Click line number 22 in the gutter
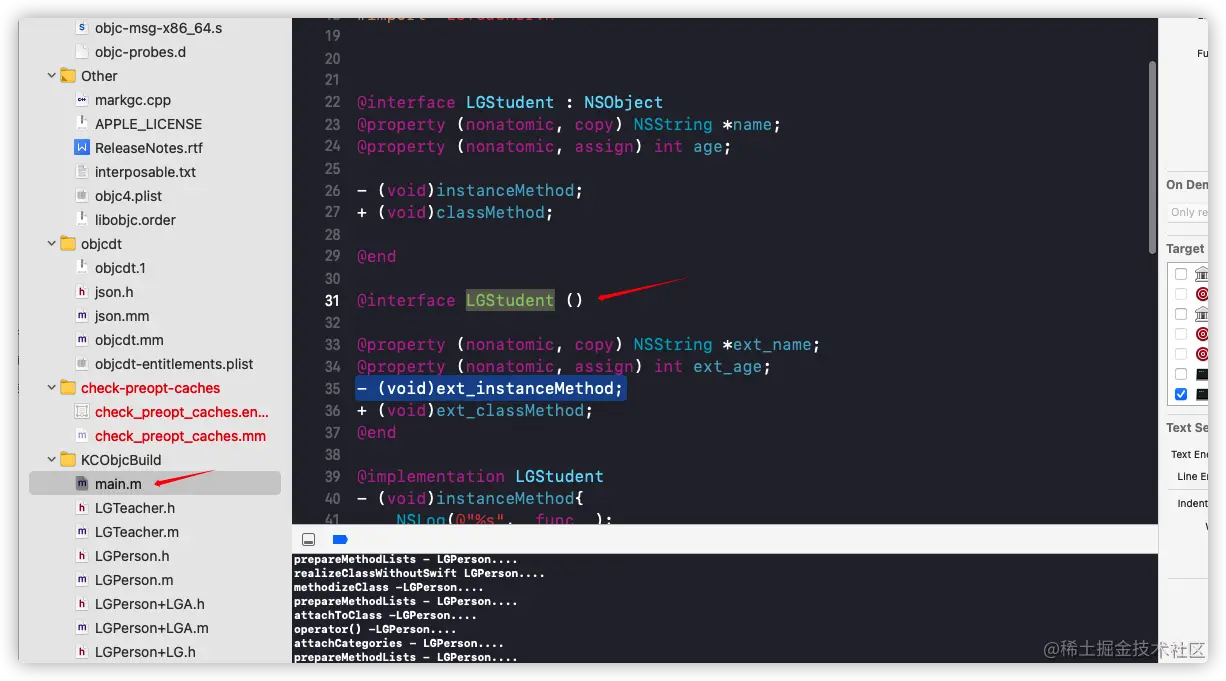This screenshot has width=1226, height=681. pos(333,102)
